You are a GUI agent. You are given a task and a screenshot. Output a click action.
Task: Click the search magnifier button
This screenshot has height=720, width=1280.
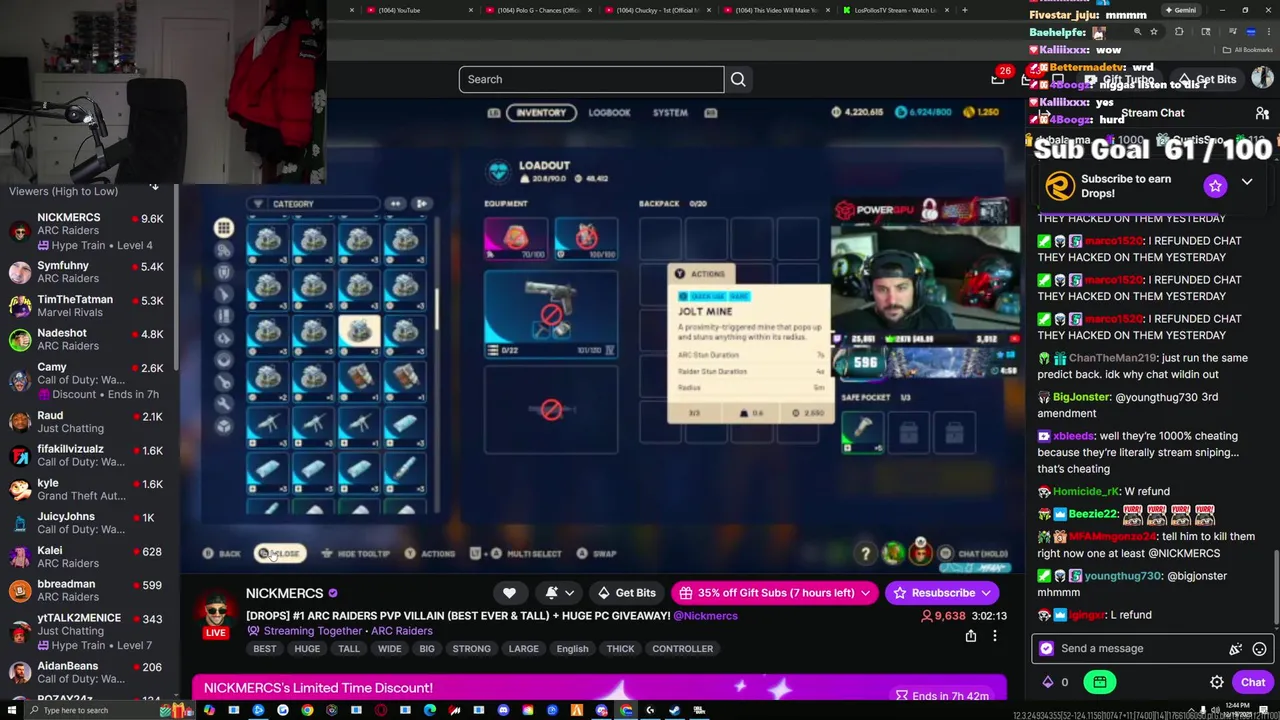pos(738,79)
